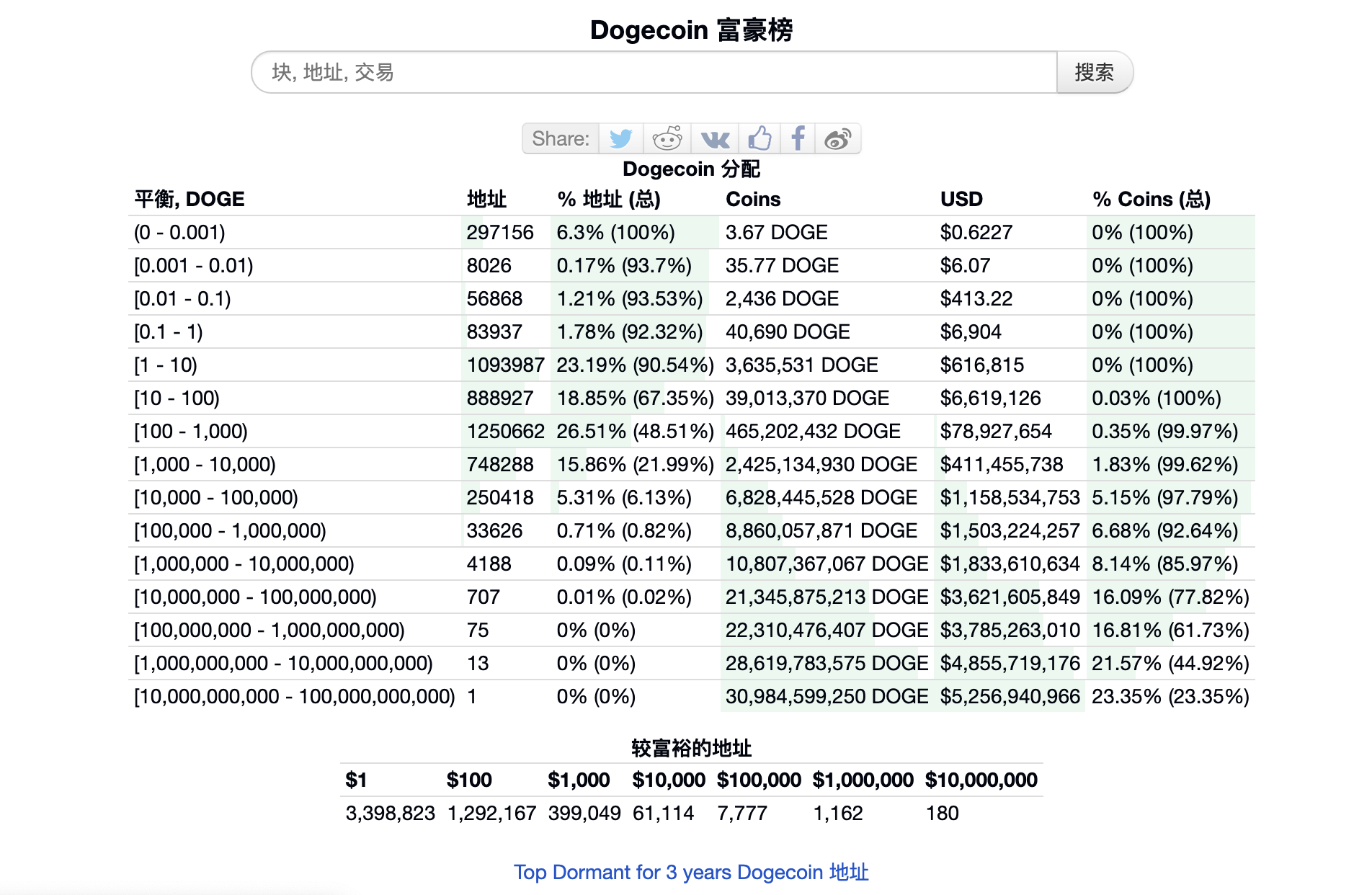
Task: Select the [1 - 10) range cell
Action: pos(166,365)
